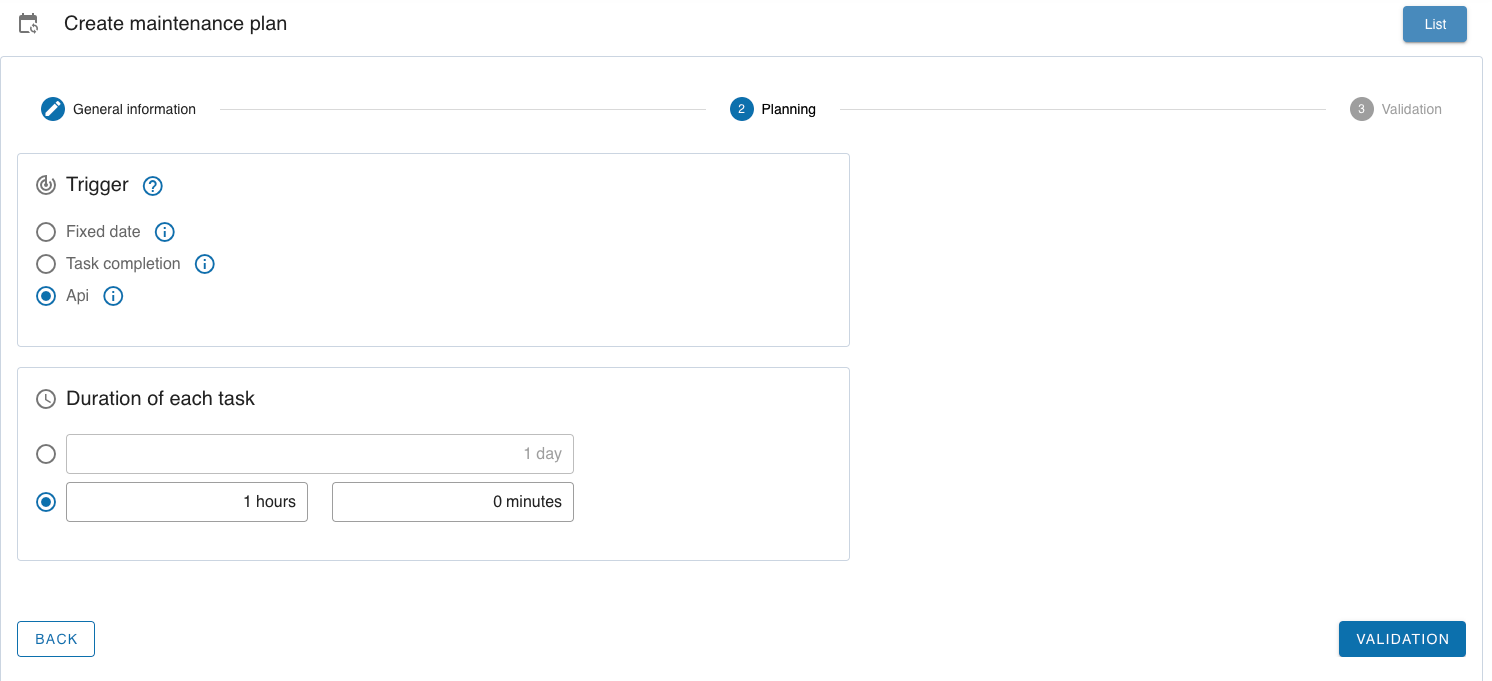Click the Duration clock icon

46,399
